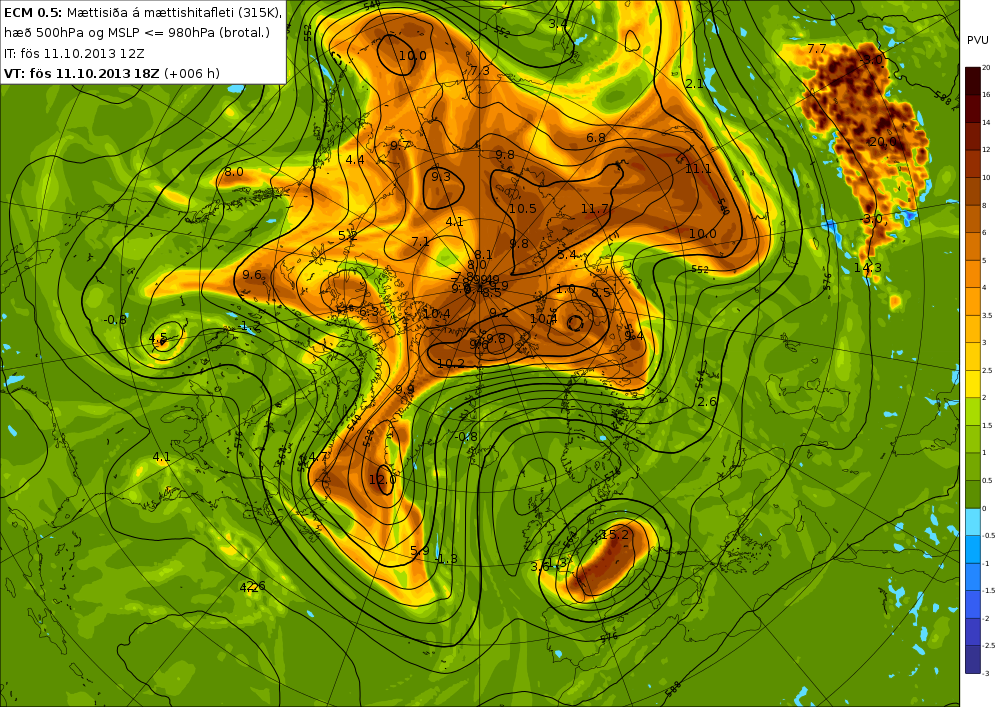The width and height of the screenshot is (1000, 707).
Task: Click the map value '5.2'
Action: (x=347, y=235)
